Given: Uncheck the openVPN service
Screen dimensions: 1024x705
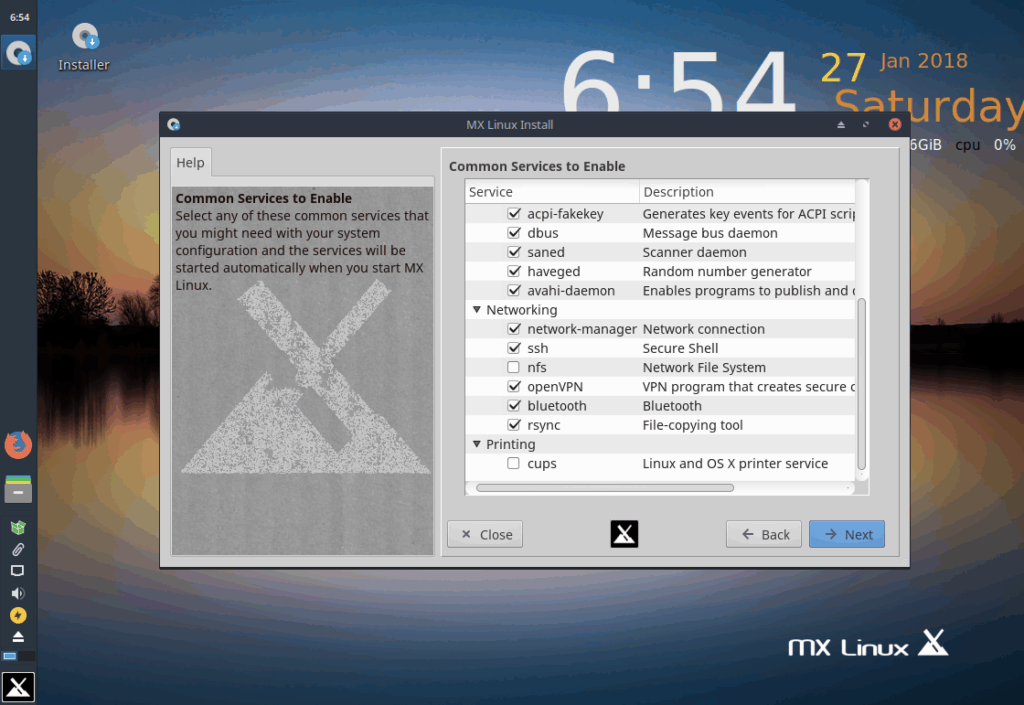Looking at the screenshot, I should (x=514, y=386).
